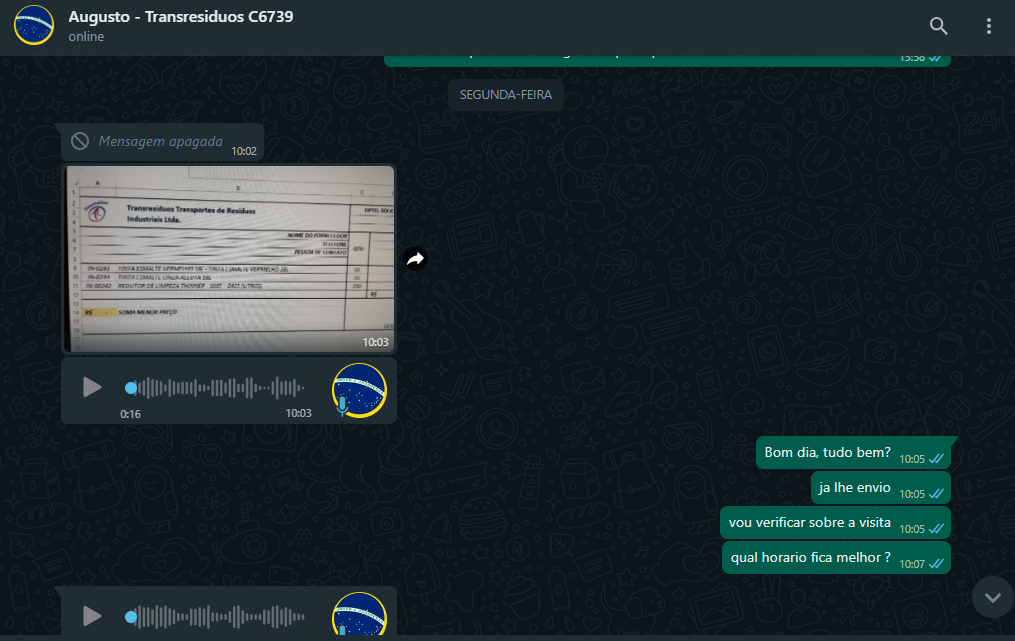Viewport: 1015px width, 641px height.
Task: Click the "qual horario fica melhor ?" message
Action: [x=810, y=558]
